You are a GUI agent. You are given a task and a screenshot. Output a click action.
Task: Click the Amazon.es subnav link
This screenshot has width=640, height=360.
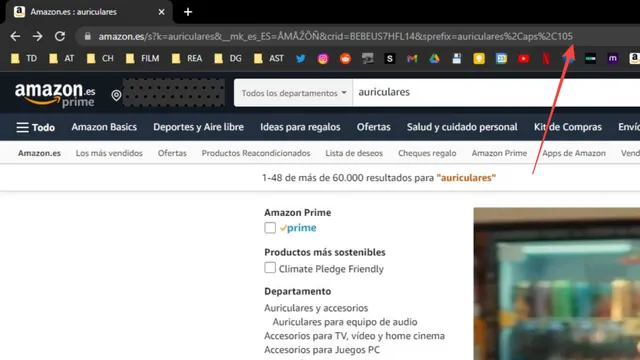39,153
